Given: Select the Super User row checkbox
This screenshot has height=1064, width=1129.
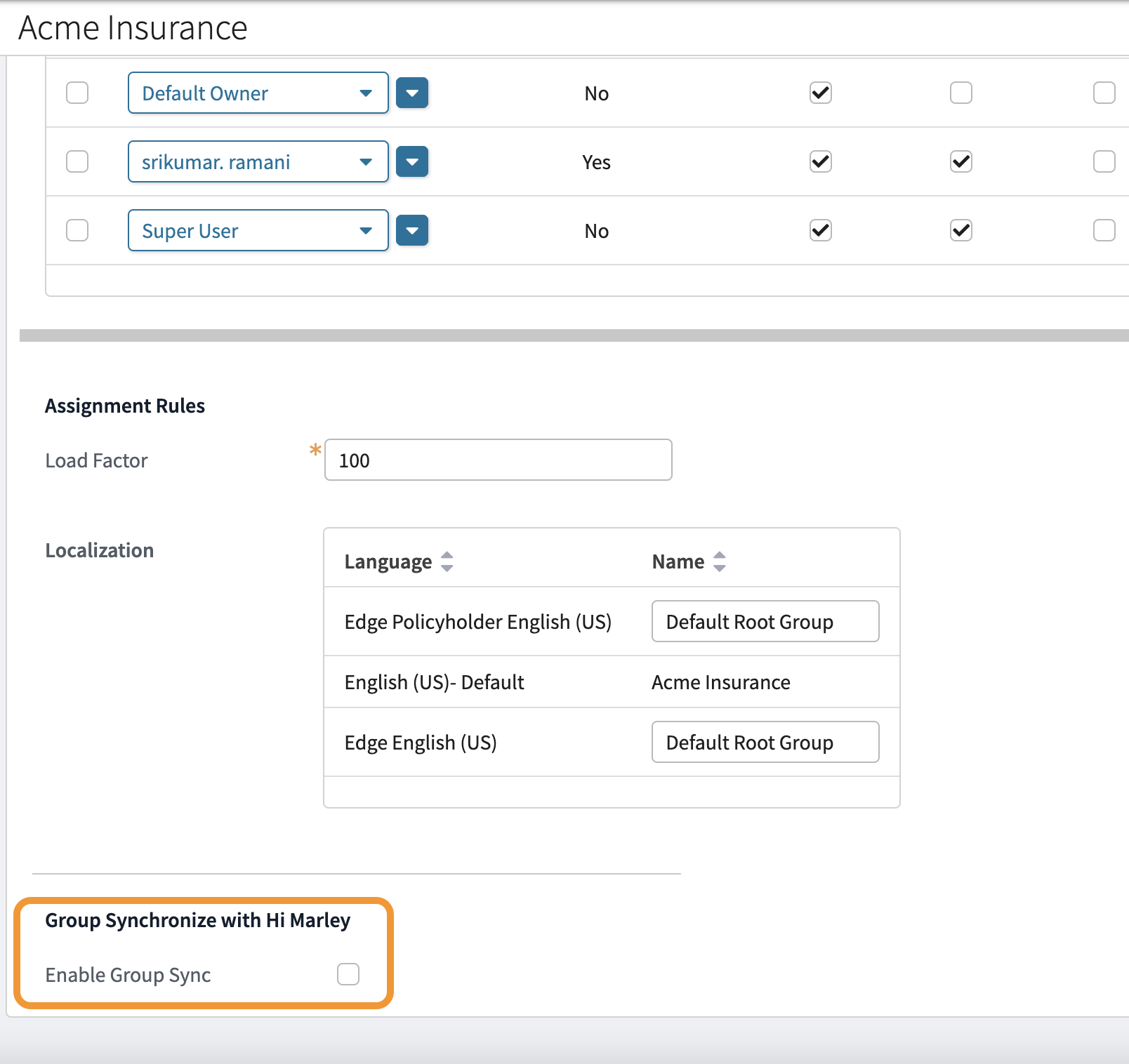Looking at the screenshot, I should coord(77,230).
